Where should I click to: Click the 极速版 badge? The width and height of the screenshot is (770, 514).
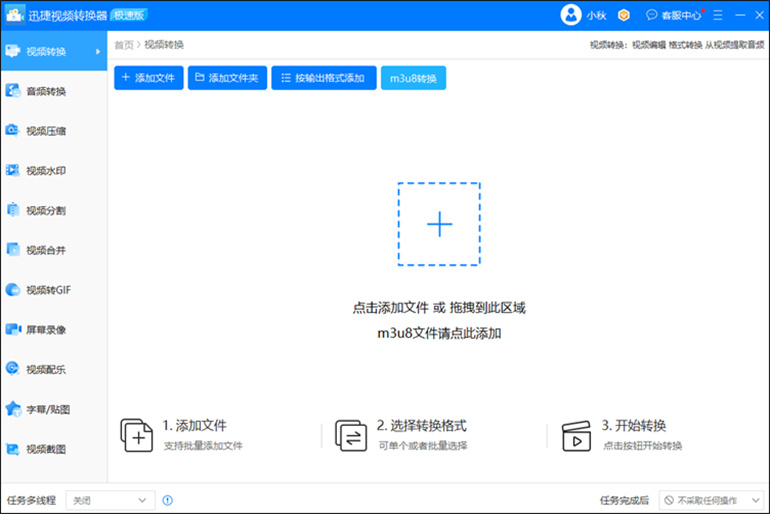(129, 15)
